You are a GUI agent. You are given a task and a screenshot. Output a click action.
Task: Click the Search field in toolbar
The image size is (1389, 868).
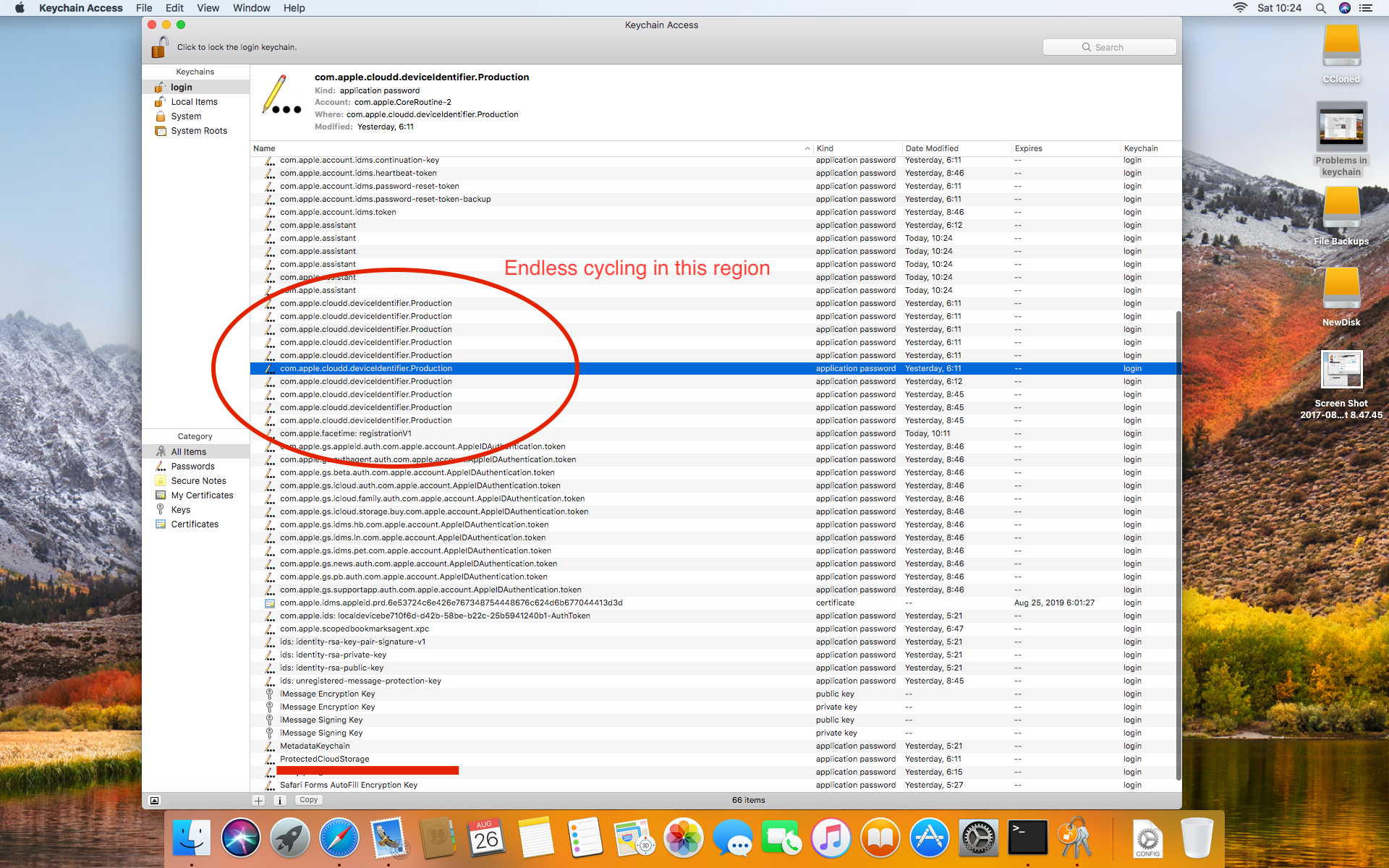click(x=1109, y=47)
